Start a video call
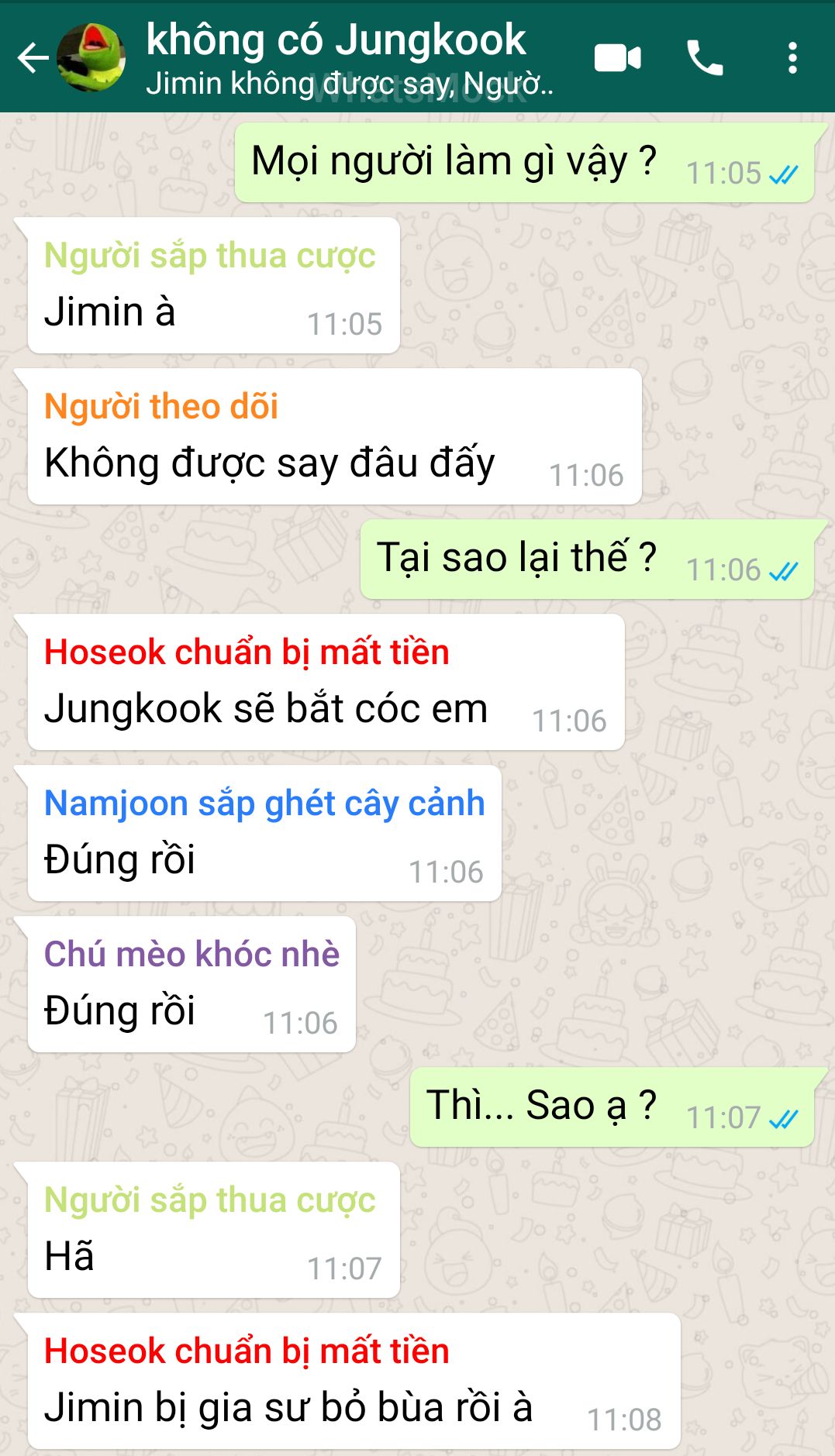Image resolution: width=835 pixels, height=1456 pixels. click(618, 58)
